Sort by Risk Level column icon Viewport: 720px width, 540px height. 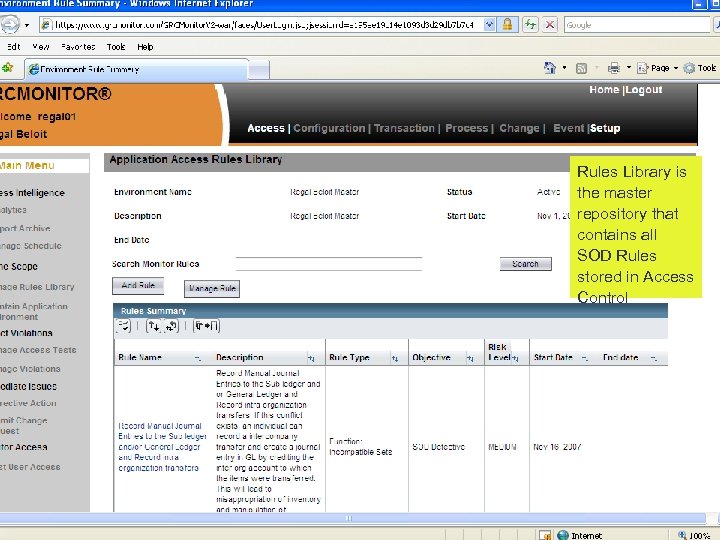click(x=515, y=358)
